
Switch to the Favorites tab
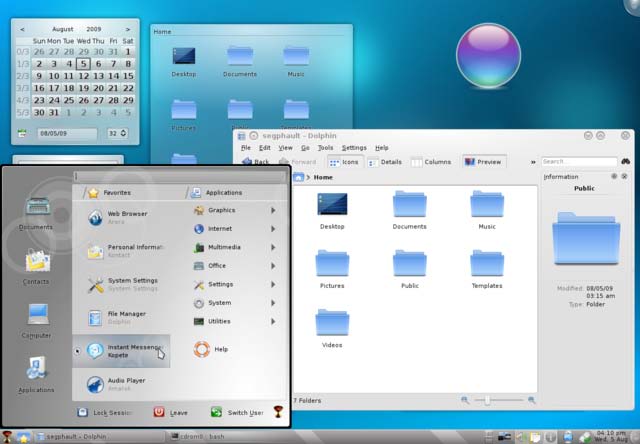click(x=109, y=193)
